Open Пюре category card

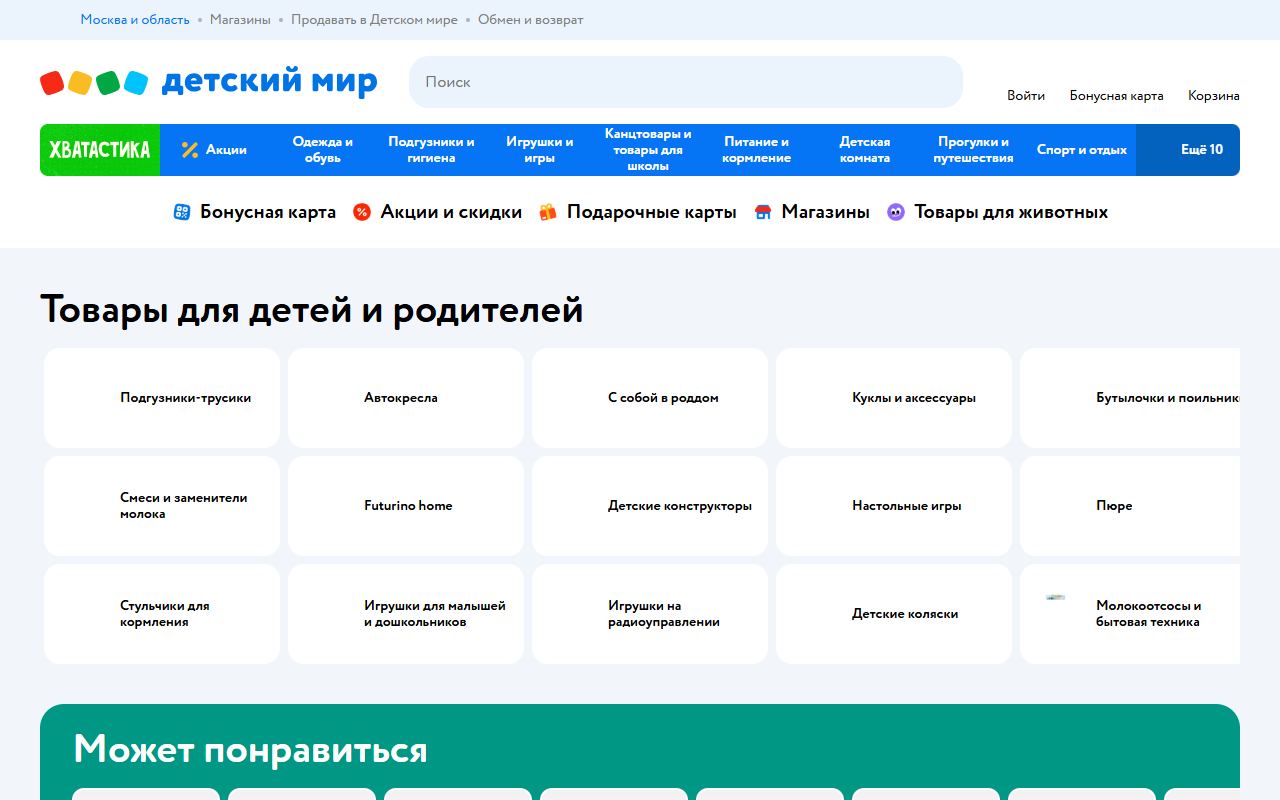tap(1130, 506)
